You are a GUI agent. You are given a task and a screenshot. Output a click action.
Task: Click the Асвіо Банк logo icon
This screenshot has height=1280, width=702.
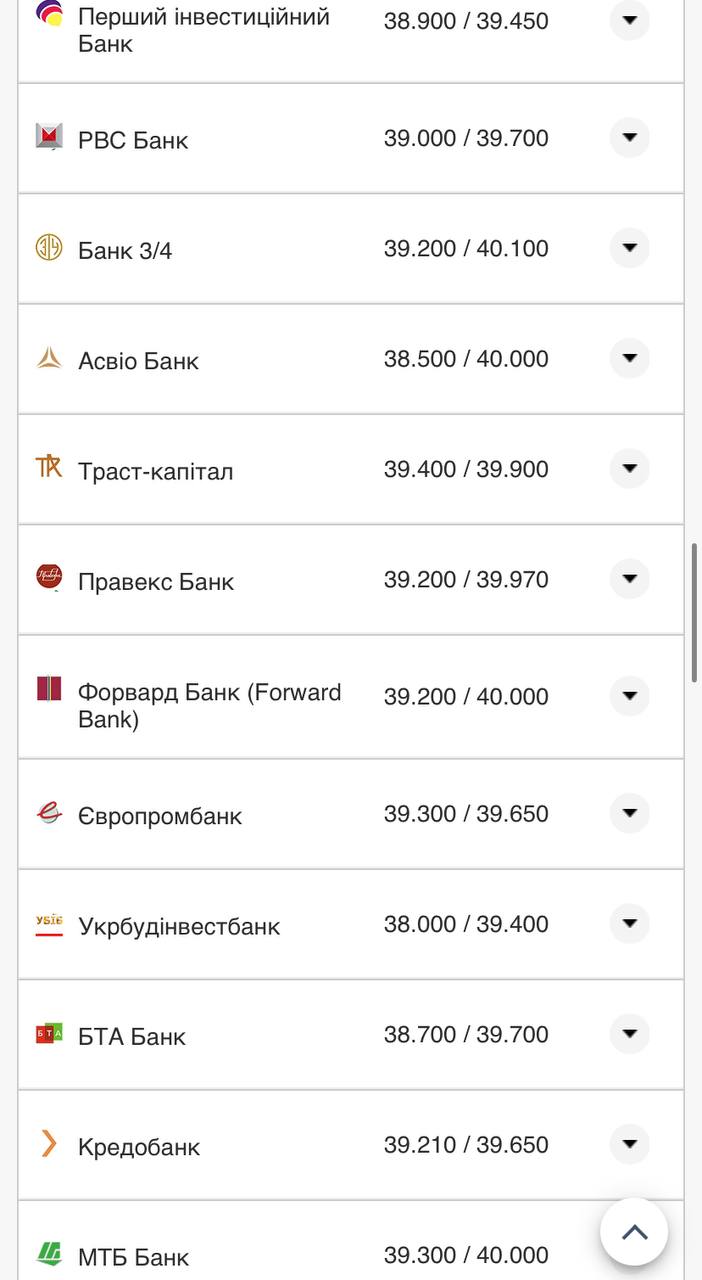(x=49, y=358)
